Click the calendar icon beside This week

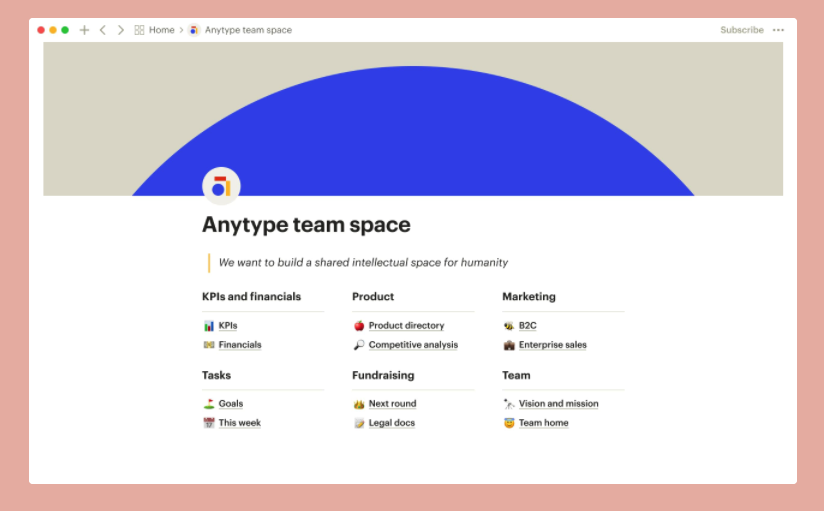209,423
